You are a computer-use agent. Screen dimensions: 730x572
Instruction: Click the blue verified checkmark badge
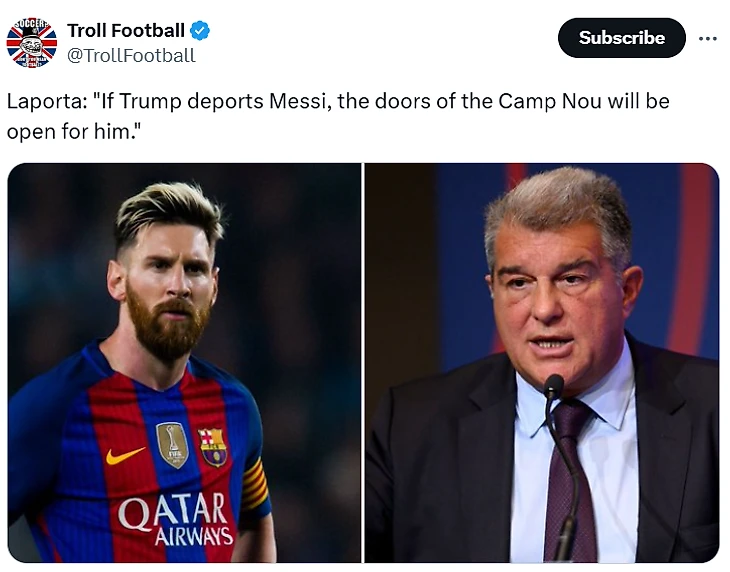200,31
